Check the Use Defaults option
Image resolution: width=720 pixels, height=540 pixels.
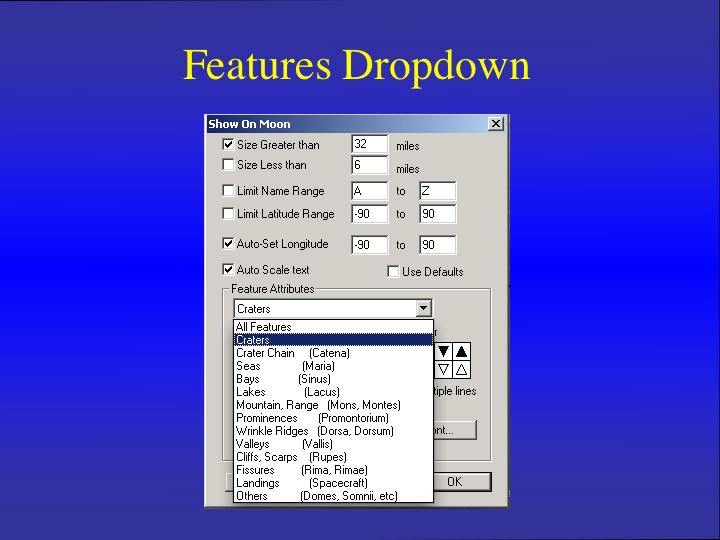pyautogui.click(x=393, y=271)
